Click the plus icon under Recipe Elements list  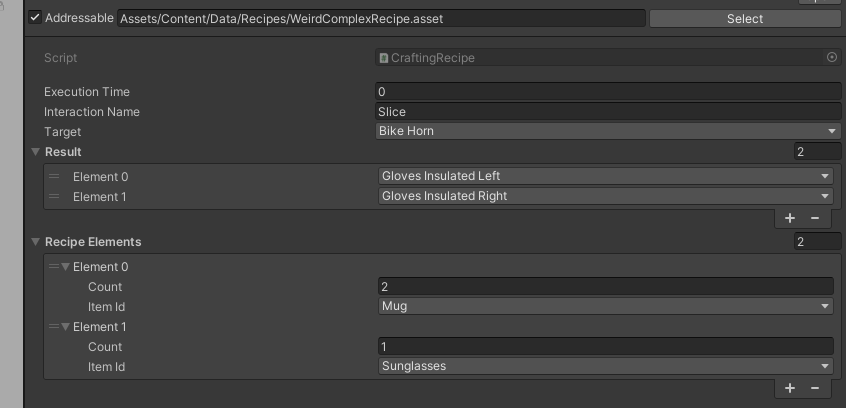790,388
